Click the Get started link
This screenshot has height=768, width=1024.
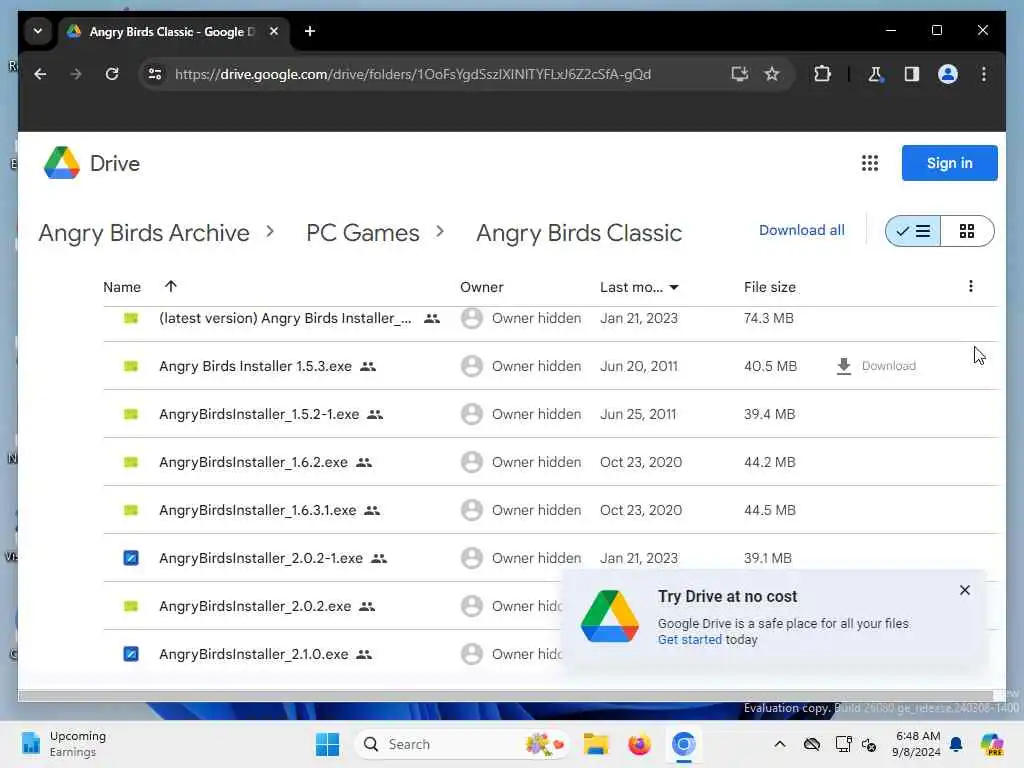(x=690, y=639)
